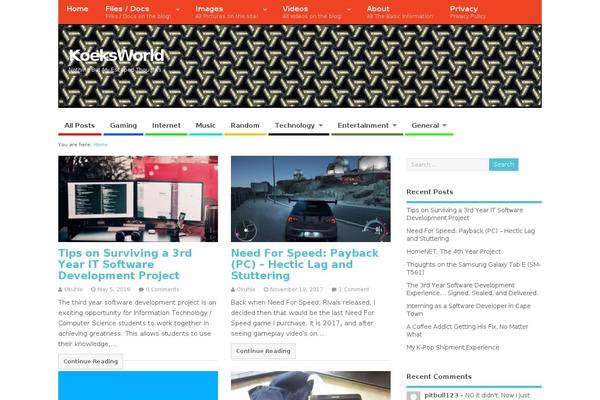Viewport: 600px width, 400px height.
Task: Open the 1 Comment link
Action: point(354,289)
